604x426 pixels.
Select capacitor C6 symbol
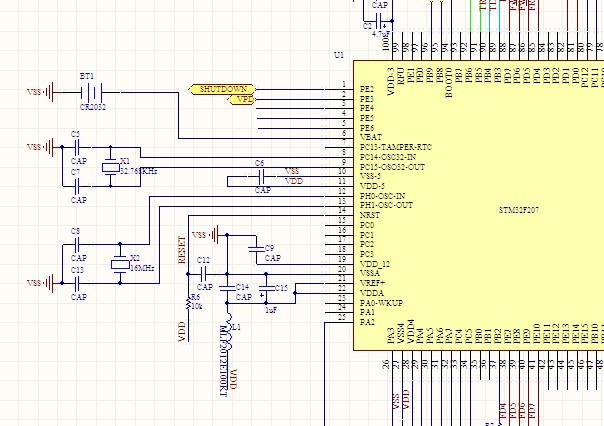(x=261, y=177)
